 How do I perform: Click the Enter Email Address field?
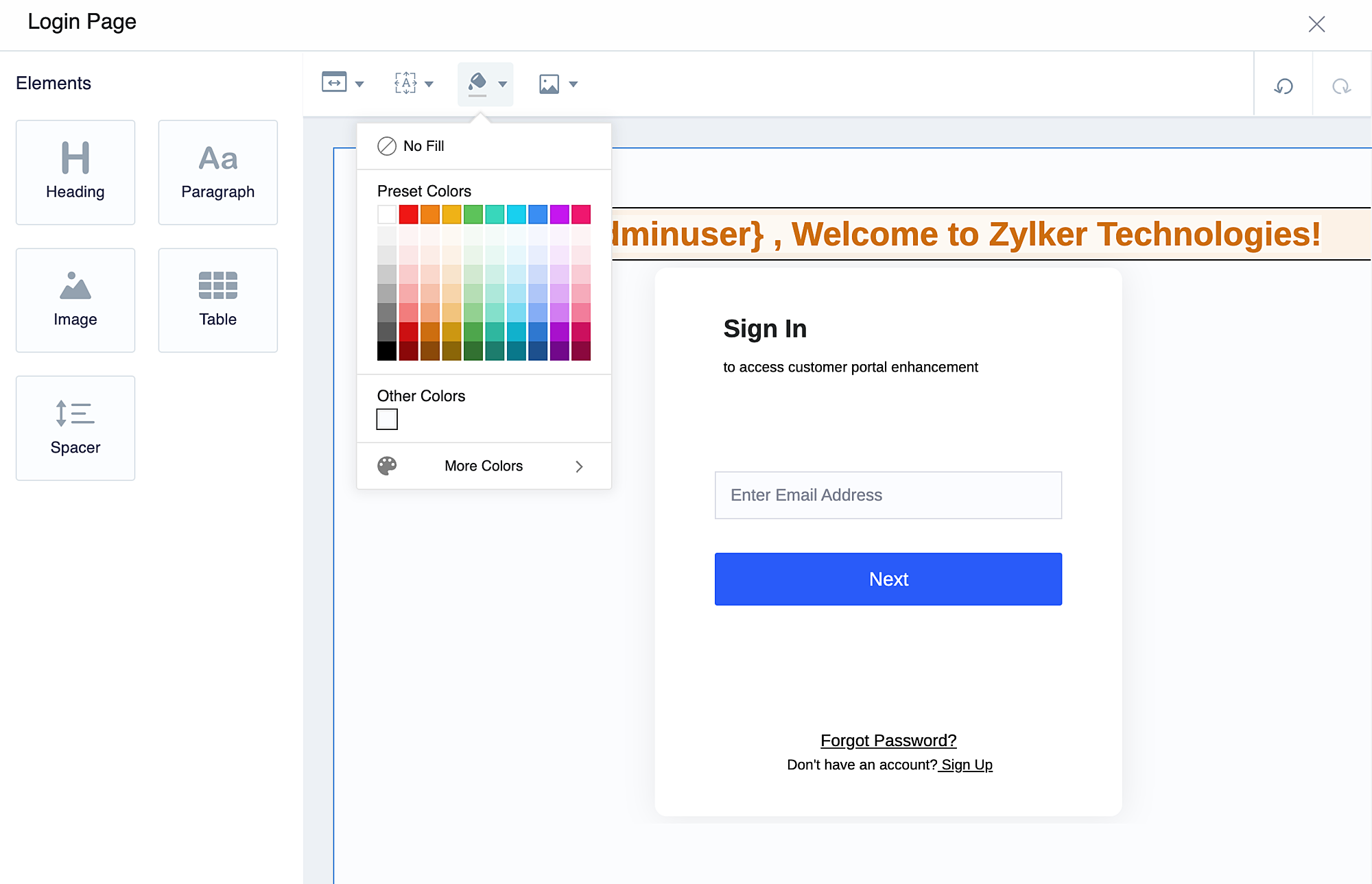click(888, 495)
